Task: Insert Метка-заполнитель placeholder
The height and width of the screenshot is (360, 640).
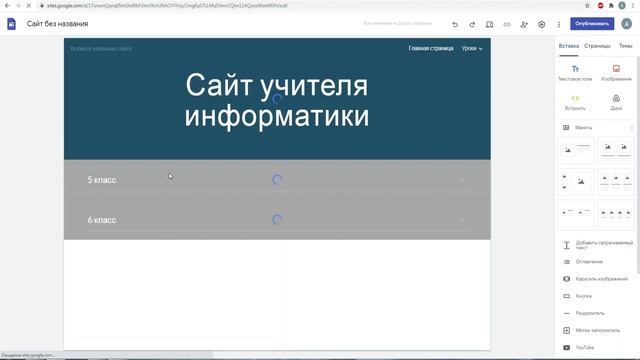Action: tap(591, 330)
